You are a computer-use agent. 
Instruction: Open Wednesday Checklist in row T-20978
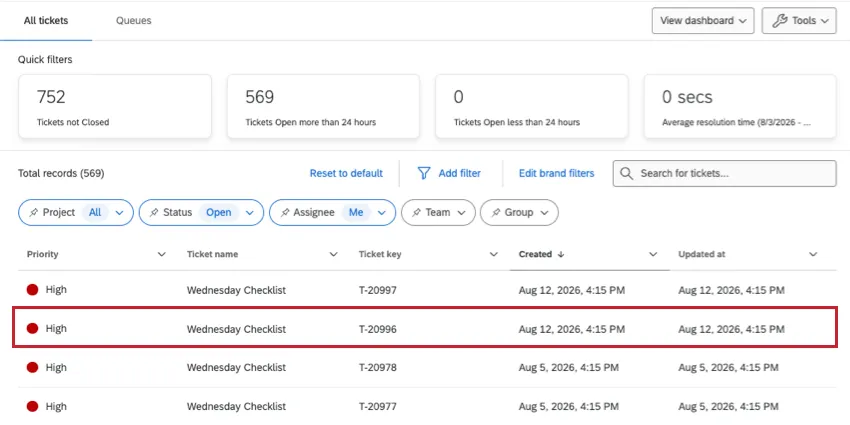tap(236, 368)
